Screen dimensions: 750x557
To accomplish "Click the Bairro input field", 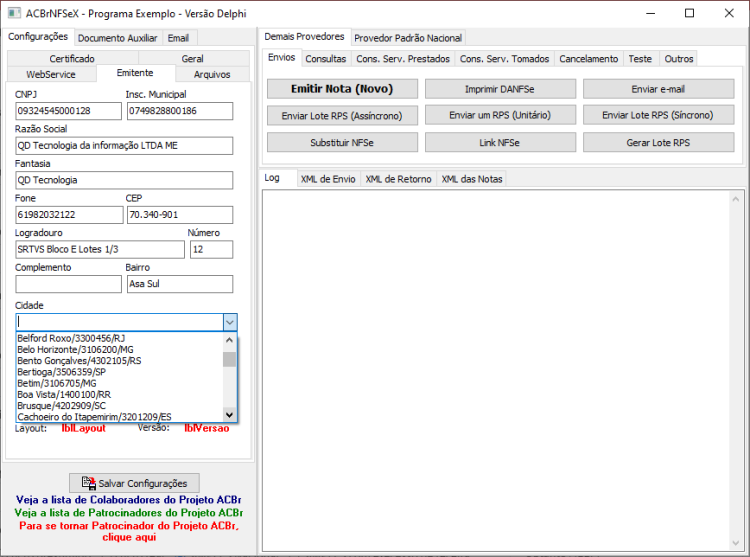I will pos(180,284).
